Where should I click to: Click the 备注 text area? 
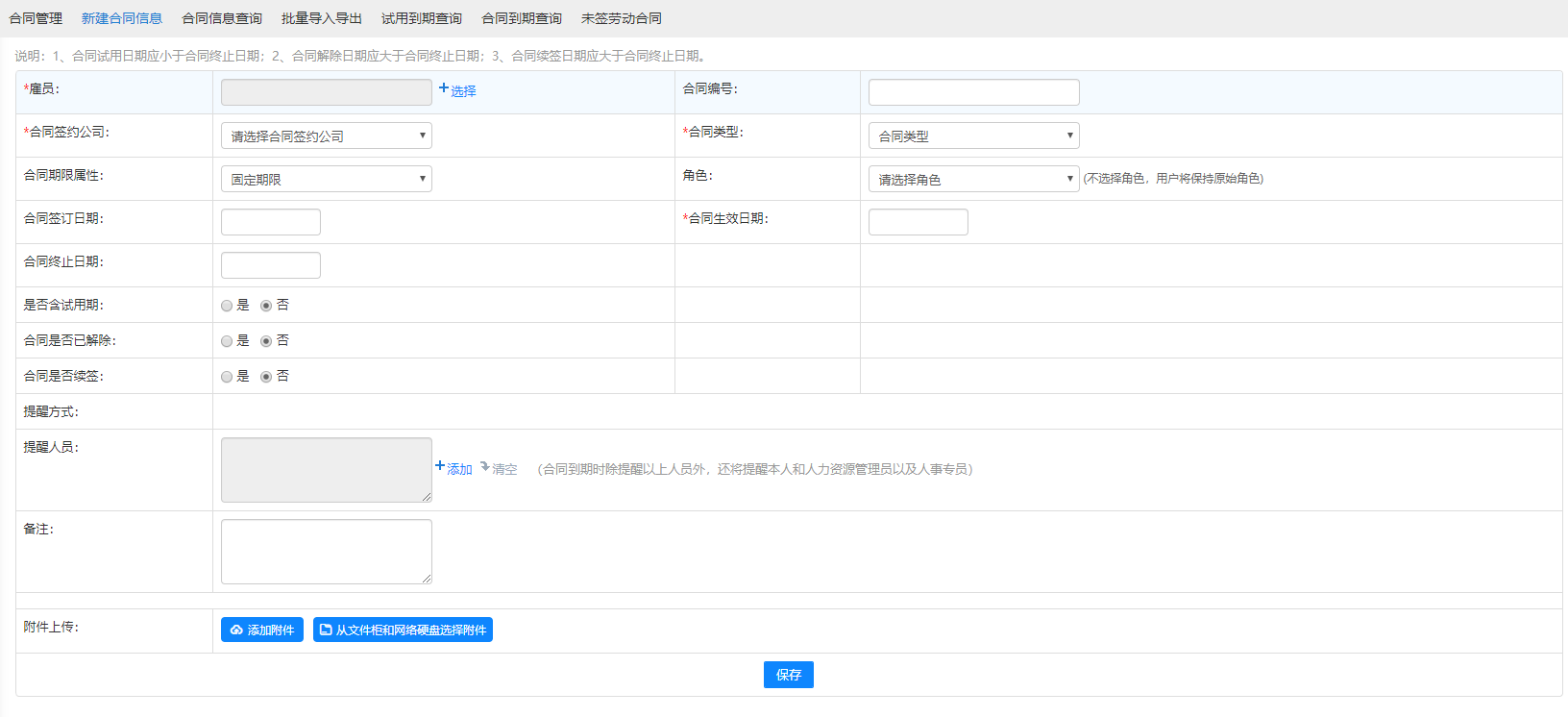tap(326, 551)
